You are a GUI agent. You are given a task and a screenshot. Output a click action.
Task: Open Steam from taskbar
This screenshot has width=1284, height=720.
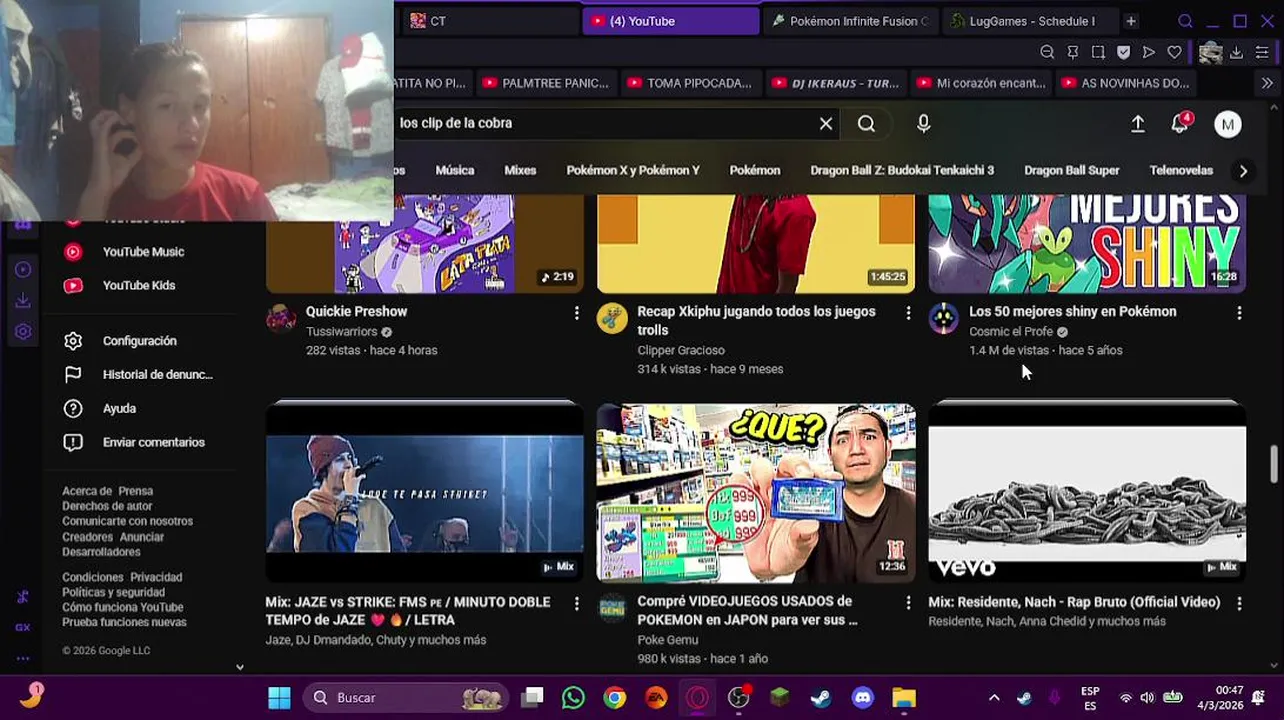point(821,698)
